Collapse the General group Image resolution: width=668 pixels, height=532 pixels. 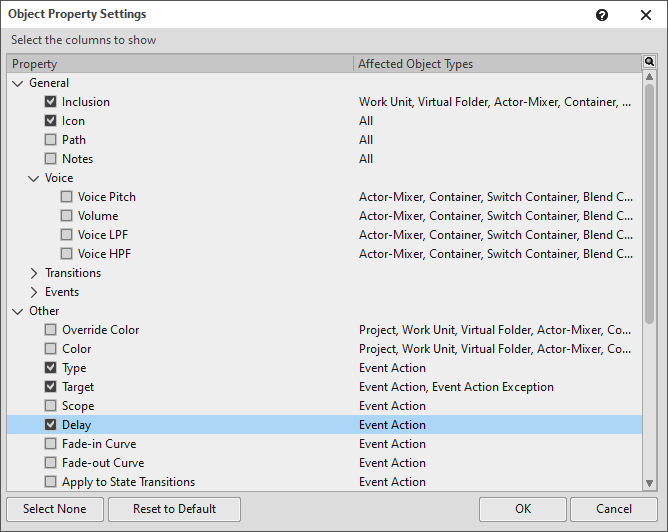point(18,83)
